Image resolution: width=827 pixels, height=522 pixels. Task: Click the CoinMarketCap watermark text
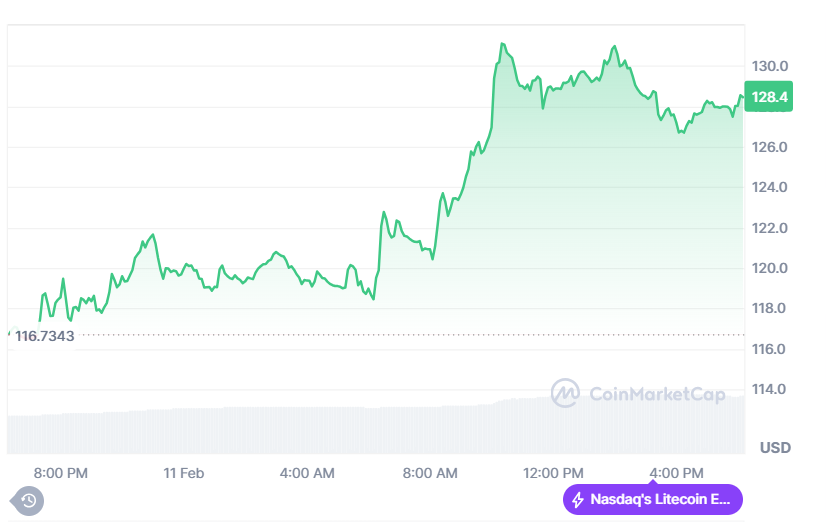pyautogui.click(x=656, y=395)
